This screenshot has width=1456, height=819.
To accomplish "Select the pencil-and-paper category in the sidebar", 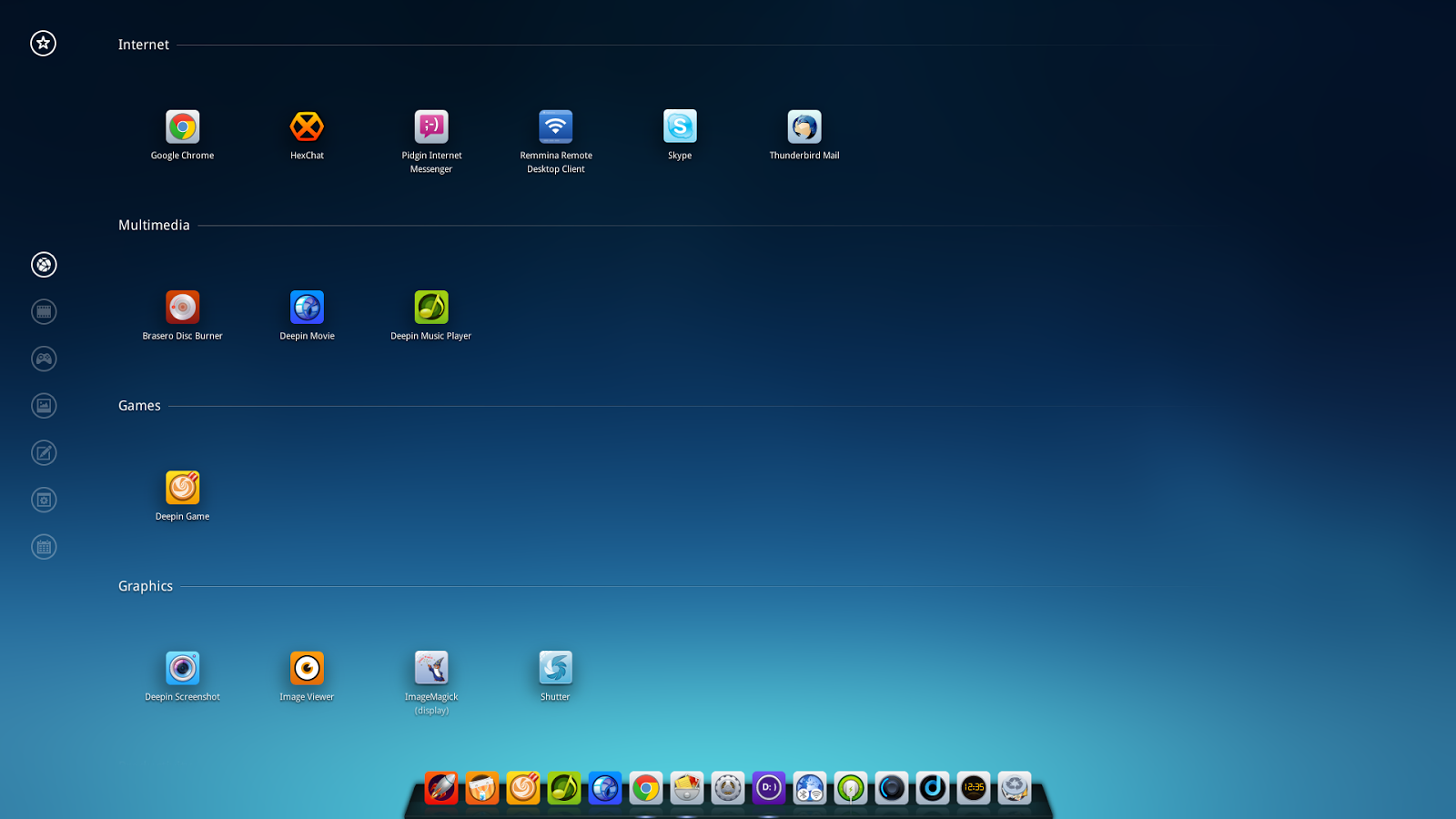I will click(44, 453).
